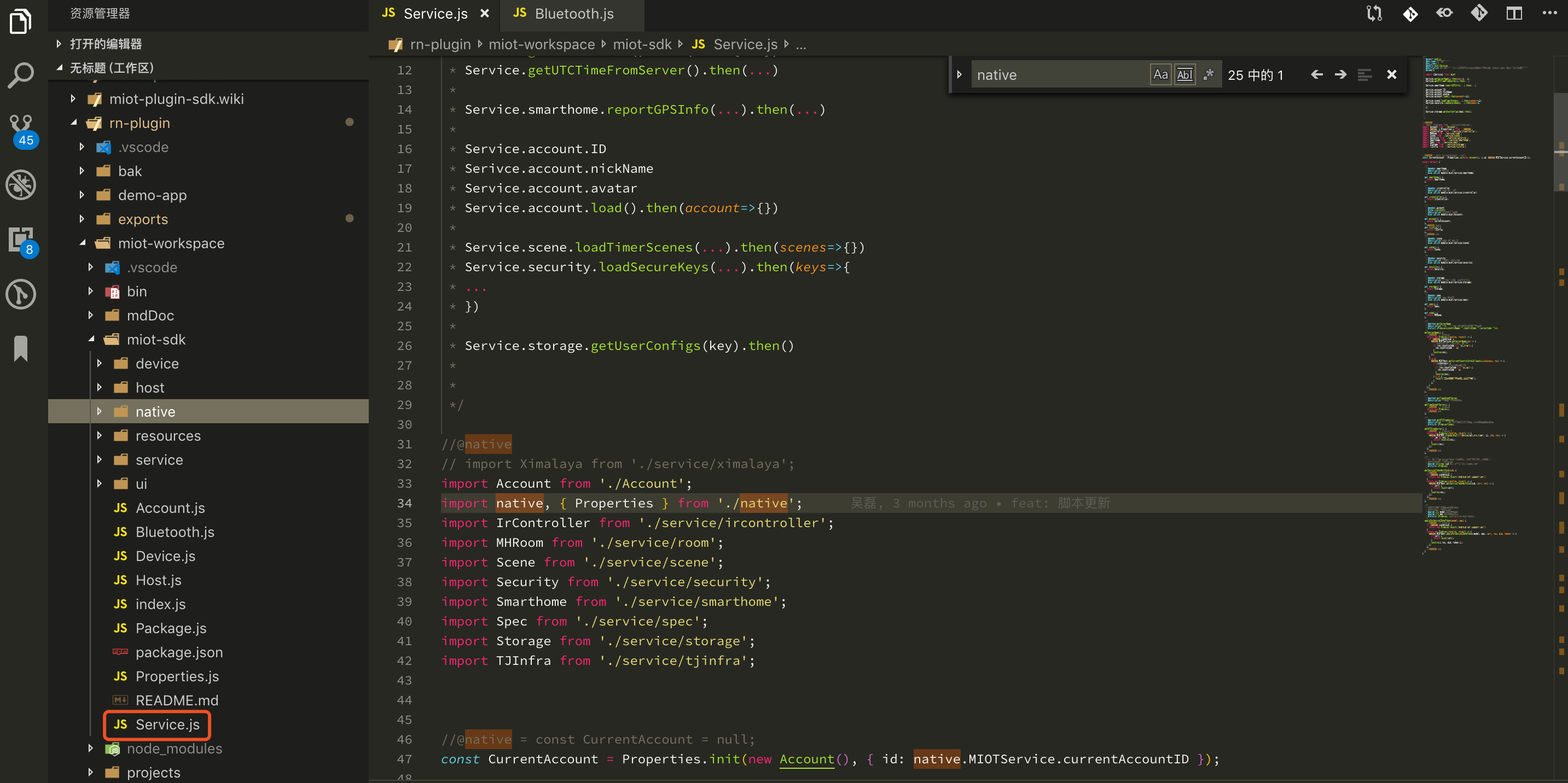
Task: Select the Service.js editor tab
Action: click(435, 13)
